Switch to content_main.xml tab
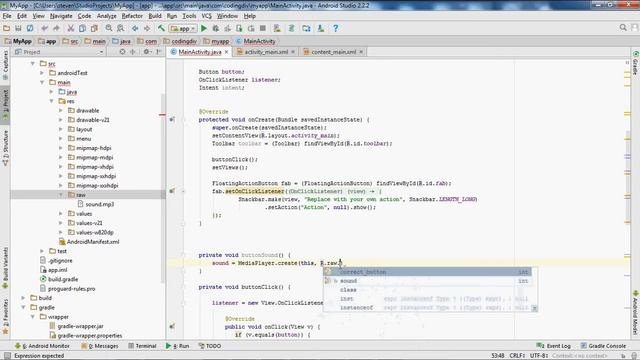Screen dimensions: 640x360 (x=333, y=52)
